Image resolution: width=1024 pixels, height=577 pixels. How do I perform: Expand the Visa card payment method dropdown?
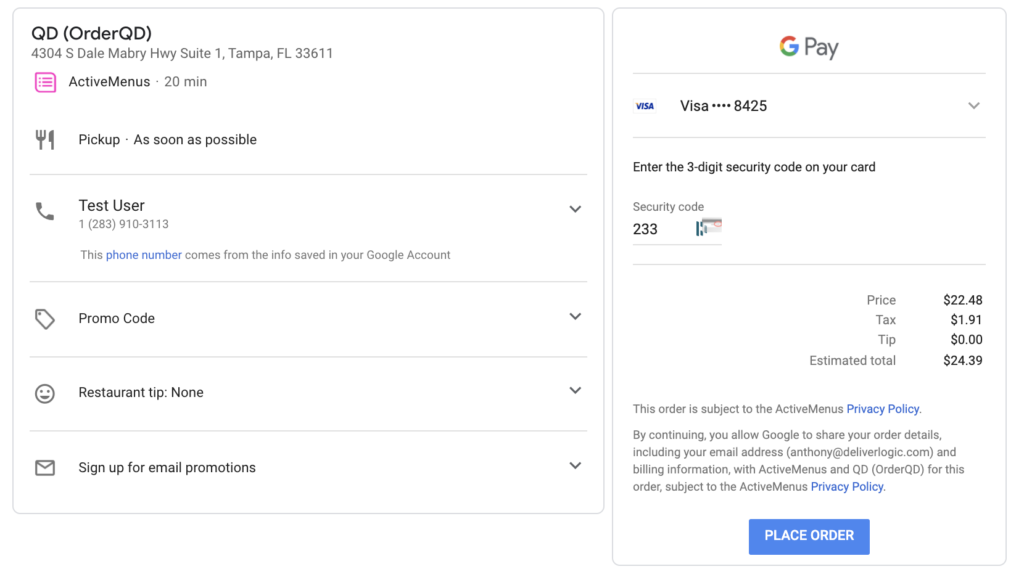973,104
